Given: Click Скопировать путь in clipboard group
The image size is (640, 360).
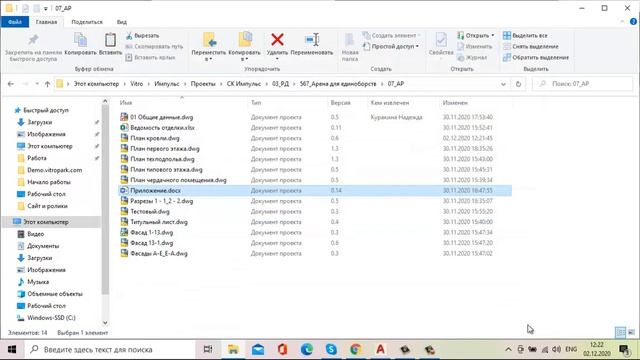Looking at the screenshot, I should (154, 47).
